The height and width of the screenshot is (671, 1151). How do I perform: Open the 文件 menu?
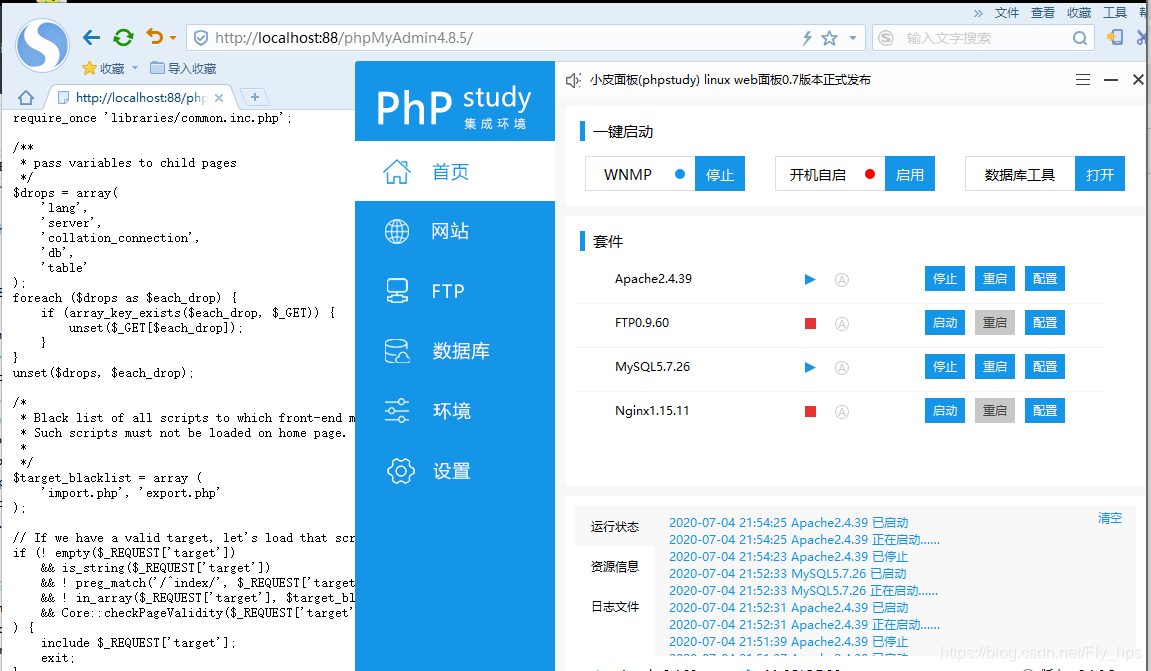[x=1006, y=12]
